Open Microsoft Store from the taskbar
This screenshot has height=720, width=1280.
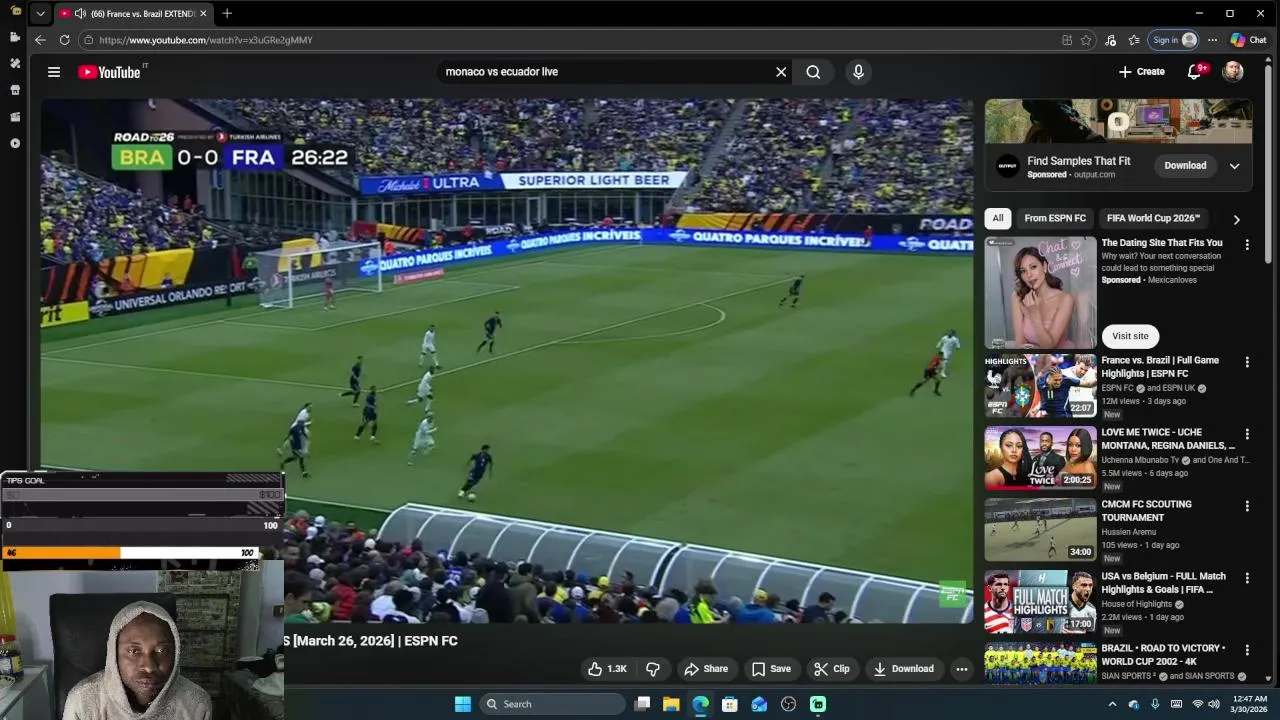[730, 704]
